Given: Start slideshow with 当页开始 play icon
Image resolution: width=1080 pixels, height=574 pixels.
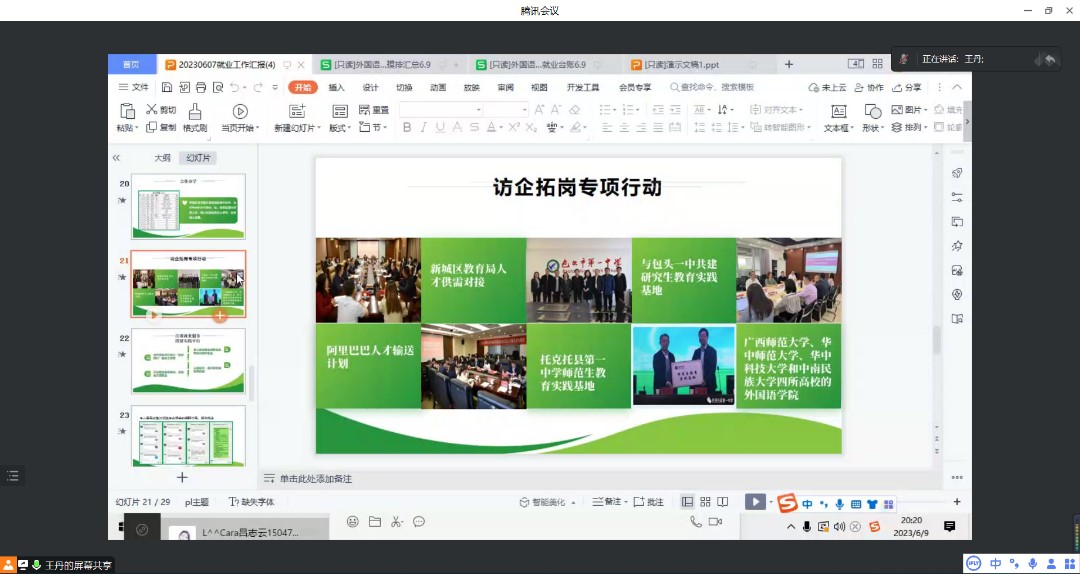Looking at the screenshot, I should [x=240, y=111].
